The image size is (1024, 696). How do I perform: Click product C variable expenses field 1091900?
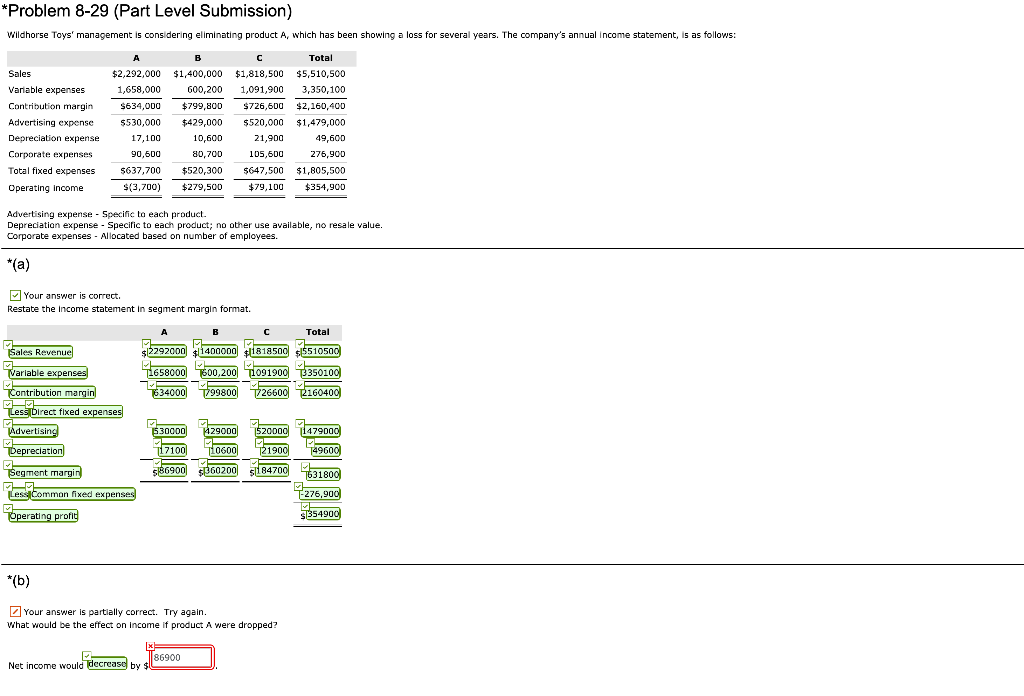click(x=269, y=373)
